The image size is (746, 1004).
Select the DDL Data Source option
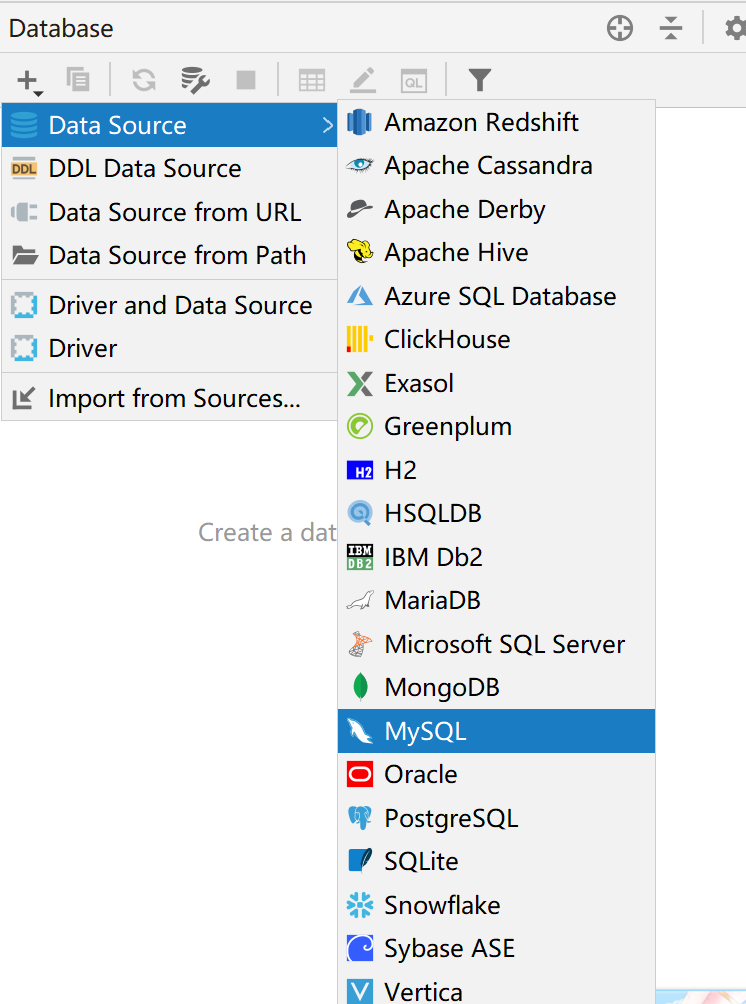click(145, 169)
